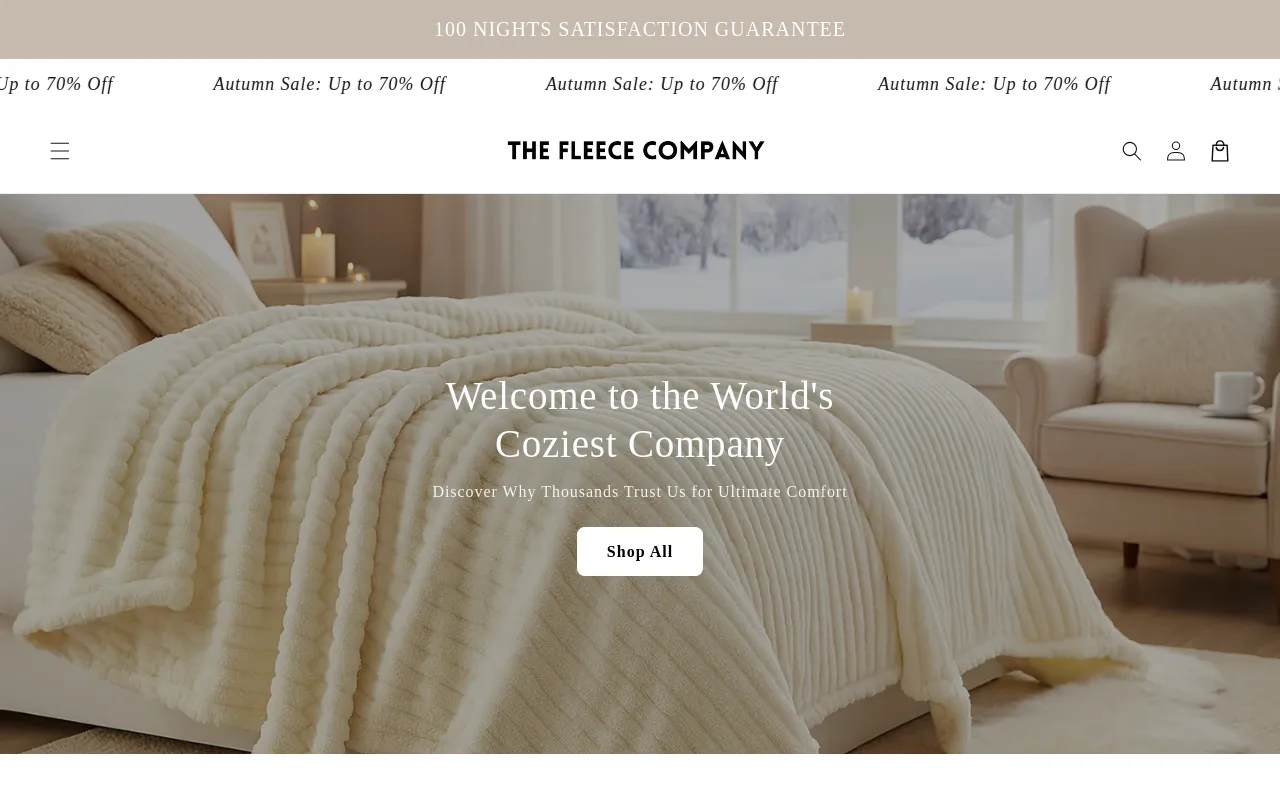Click the Shop All button
1280x800 pixels.
click(x=640, y=552)
